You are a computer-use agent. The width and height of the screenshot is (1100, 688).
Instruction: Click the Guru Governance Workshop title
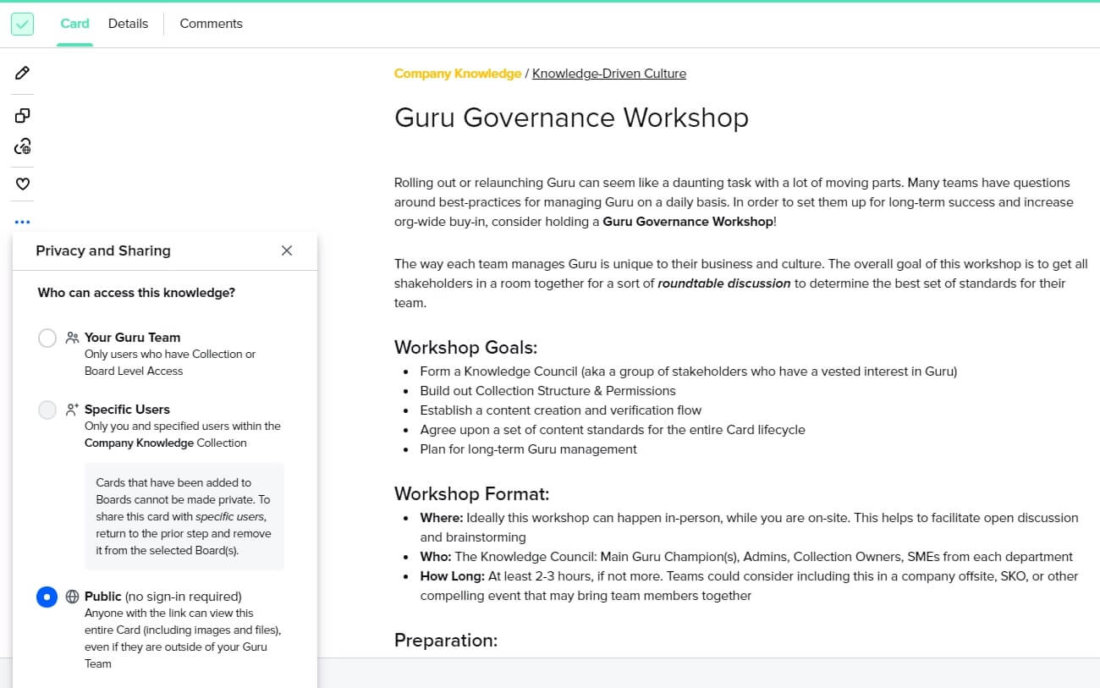tap(570, 118)
